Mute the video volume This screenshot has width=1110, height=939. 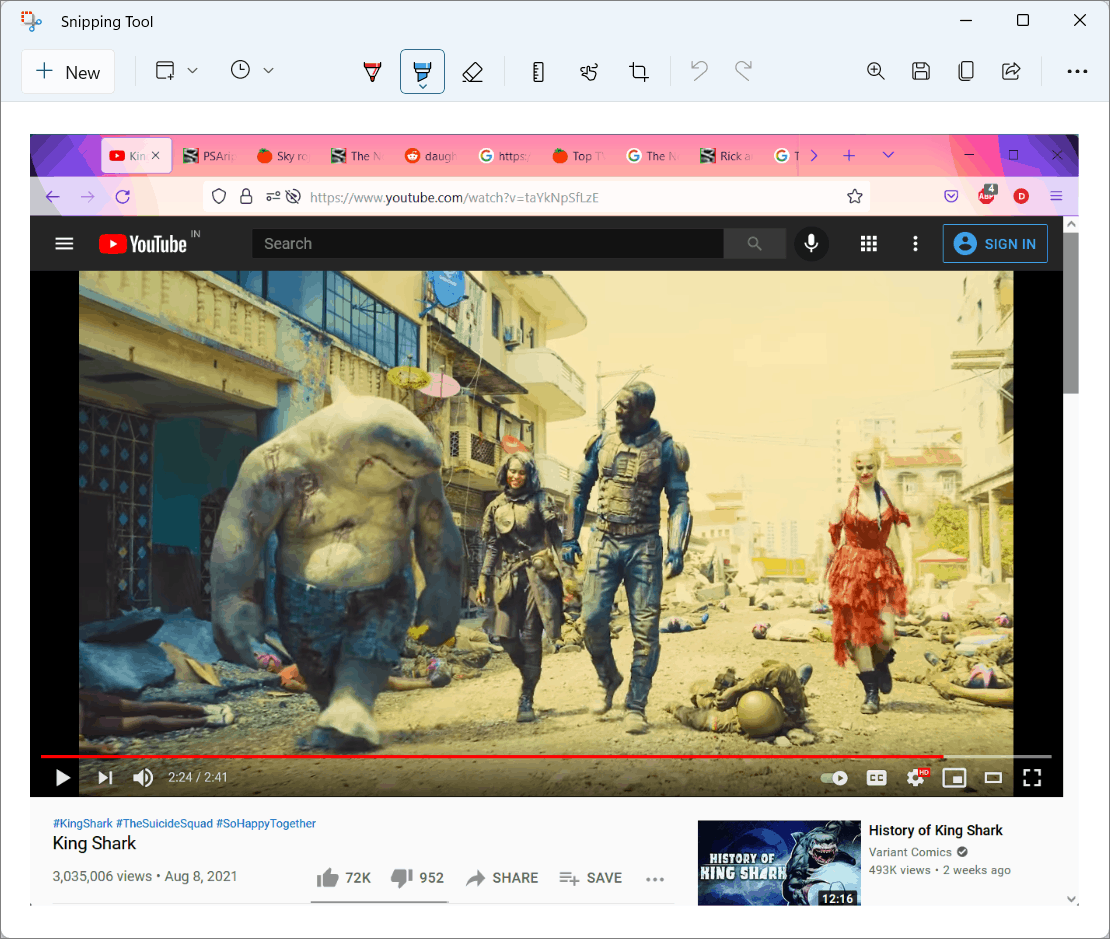coord(143,778)
